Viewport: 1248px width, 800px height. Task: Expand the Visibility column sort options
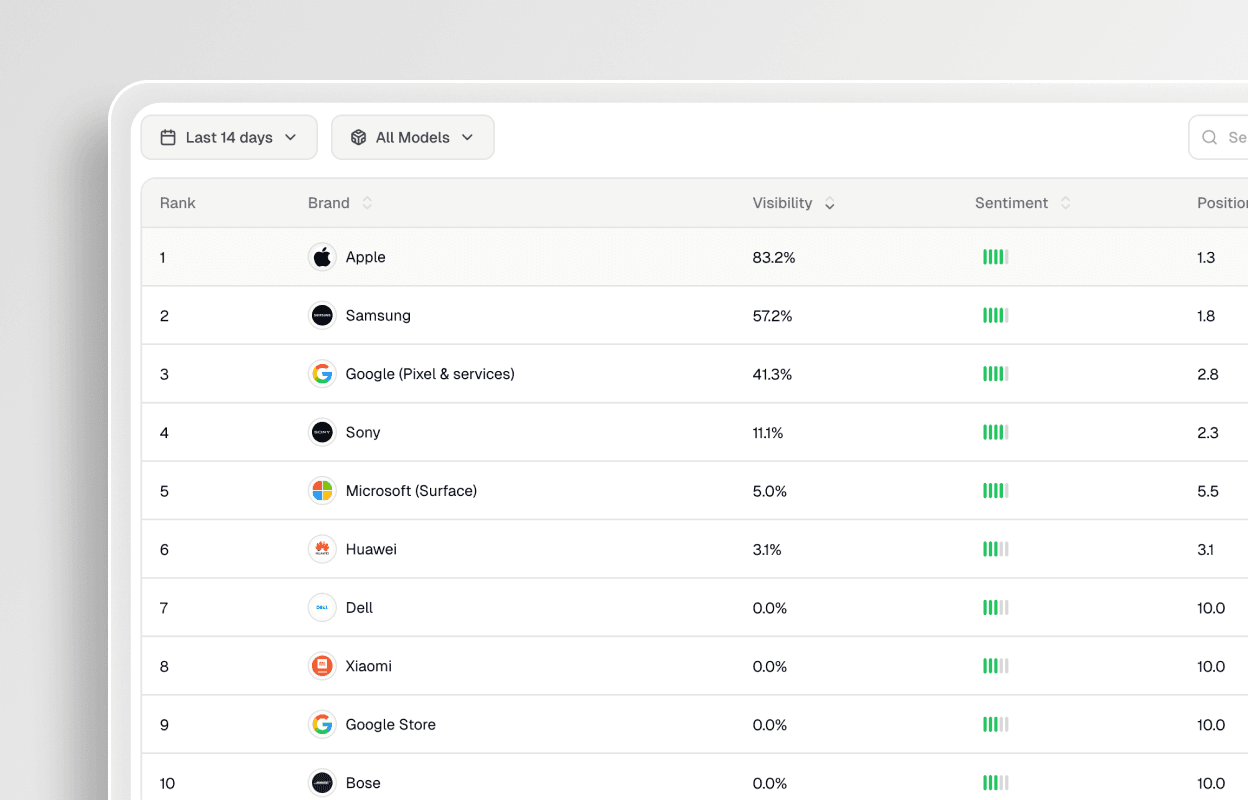click(829, 203)
